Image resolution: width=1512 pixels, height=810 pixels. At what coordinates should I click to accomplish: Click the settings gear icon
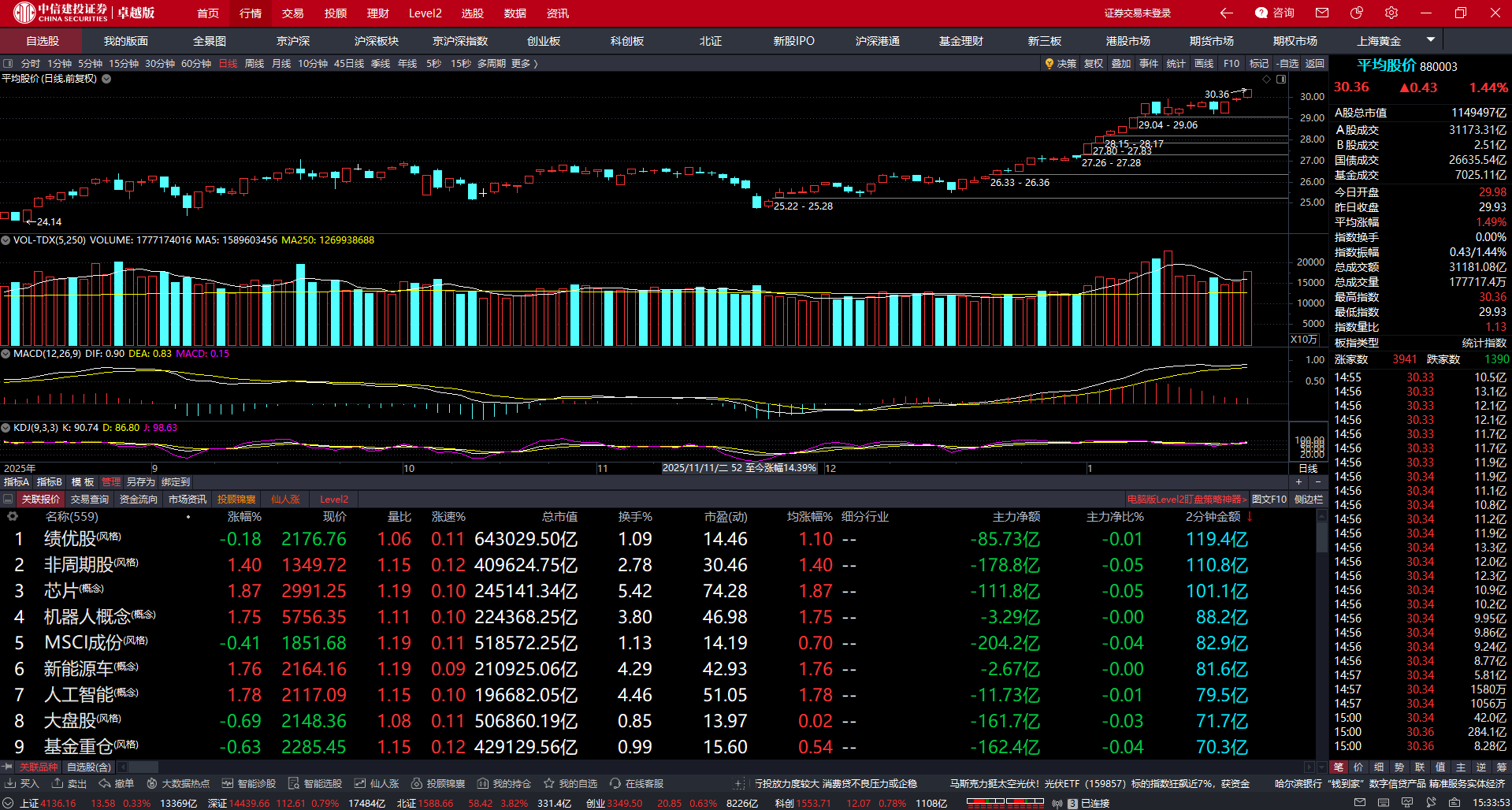tap(1391, 13)
